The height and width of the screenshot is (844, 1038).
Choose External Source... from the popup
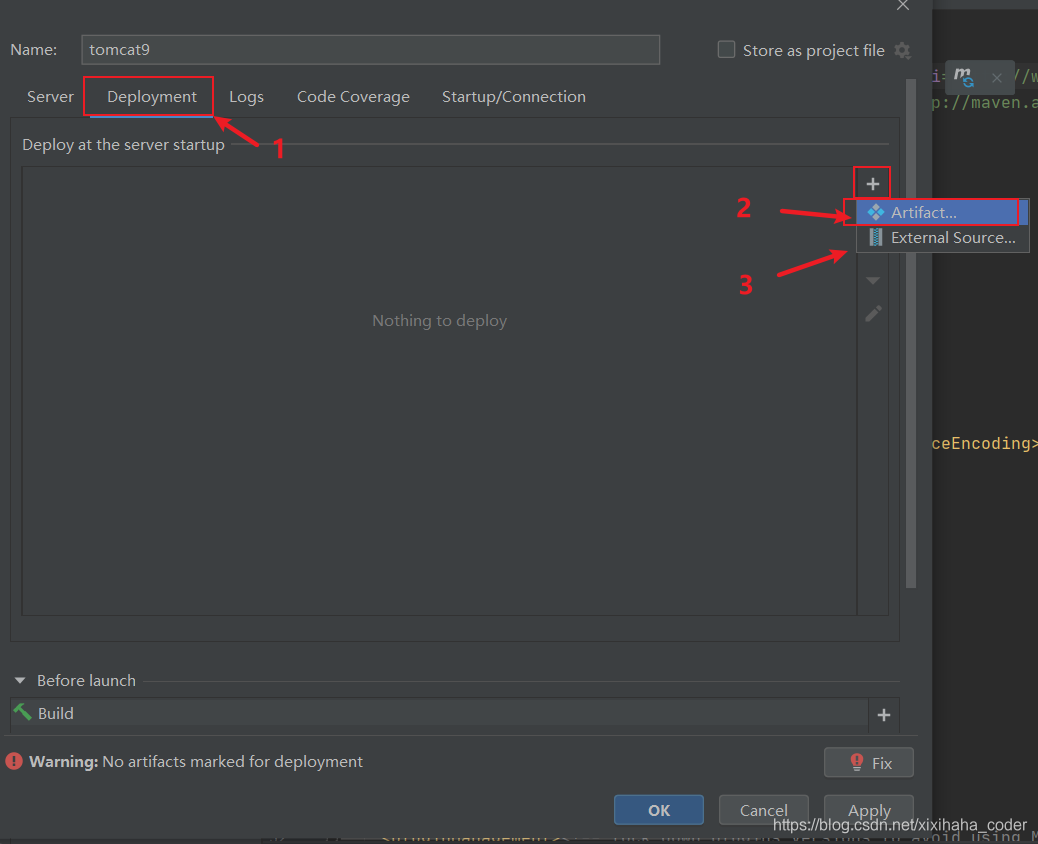click(942, 238)
